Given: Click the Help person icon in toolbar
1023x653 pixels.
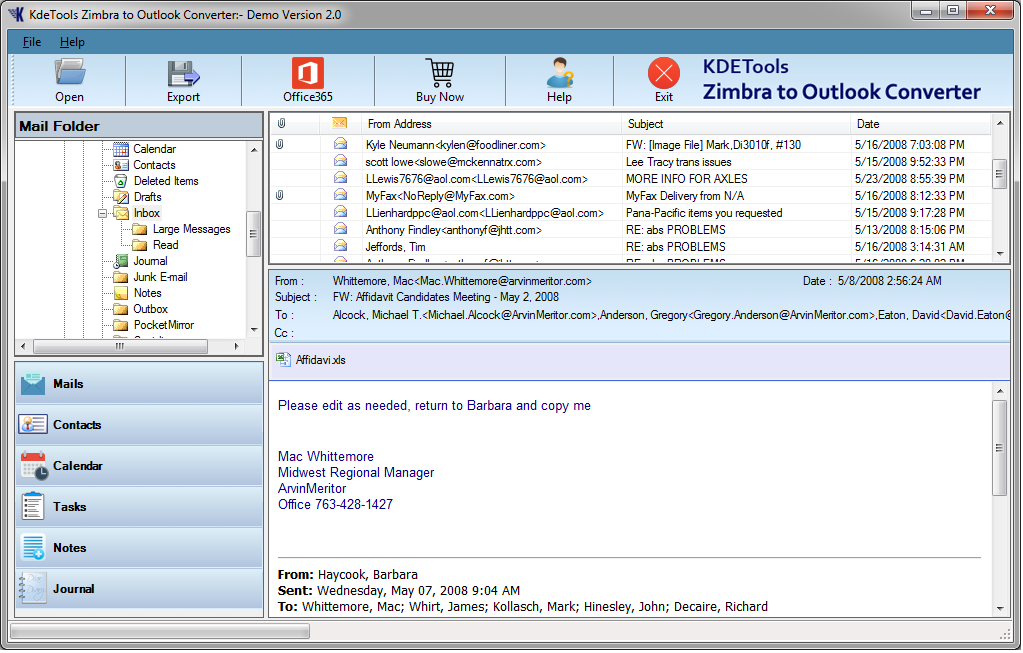Looking at the screenshot, I should (559, 73).
